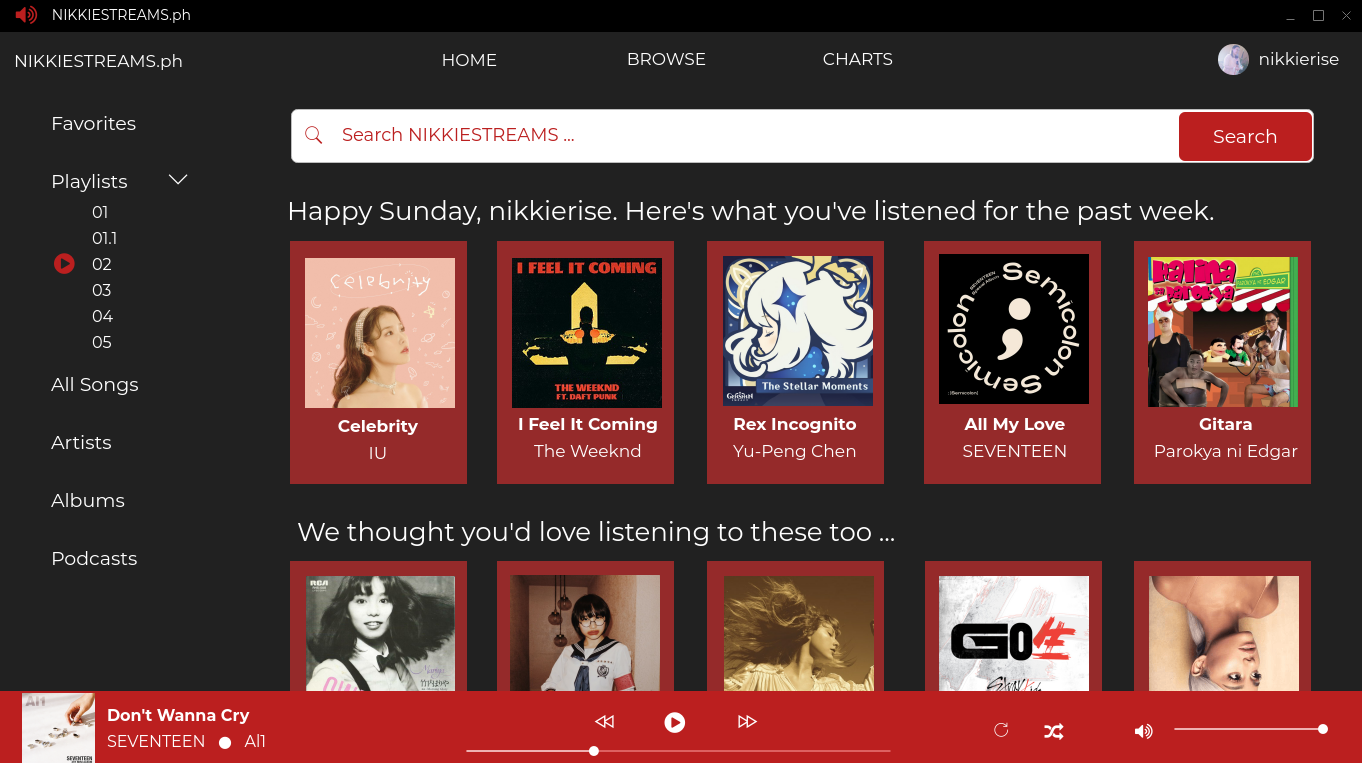Screen dimensions: 1362x763
Task: Click artist name The Weeknd
Action: tap(588, 451)
